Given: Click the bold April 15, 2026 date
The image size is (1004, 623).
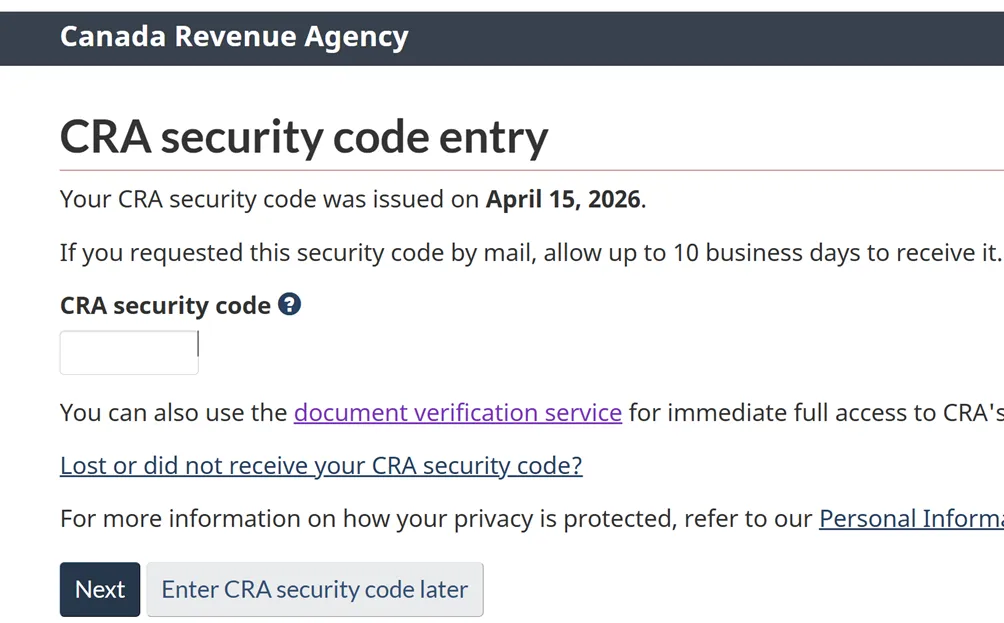Looking at the screenshot, I should (563, 199).
